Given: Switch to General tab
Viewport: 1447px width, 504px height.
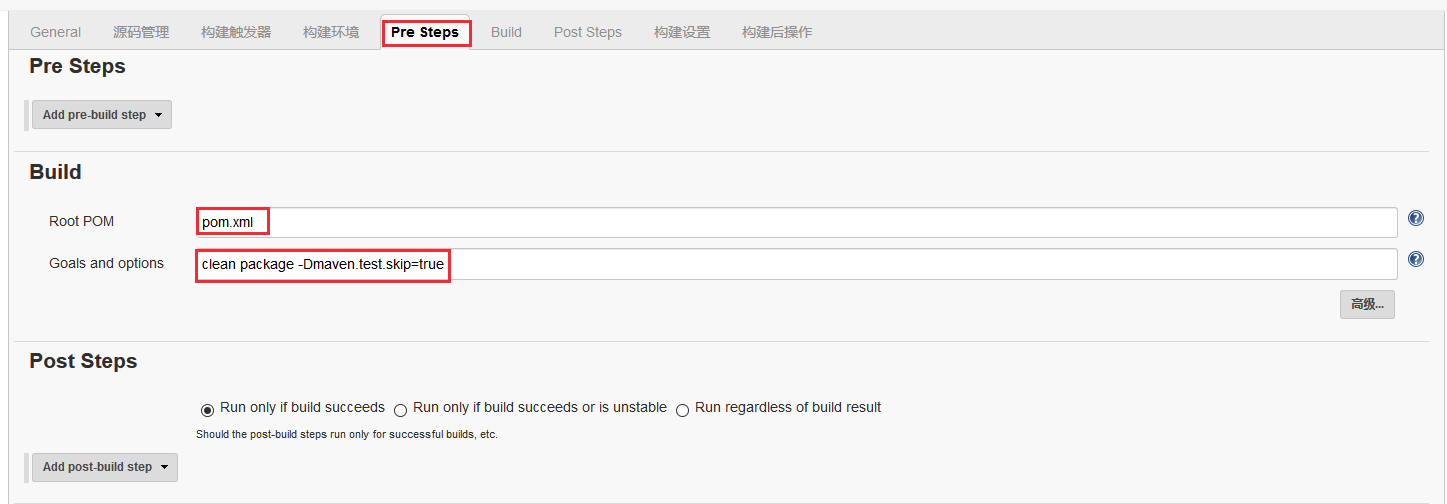Looking at the screenshot, I should [56, 32].
